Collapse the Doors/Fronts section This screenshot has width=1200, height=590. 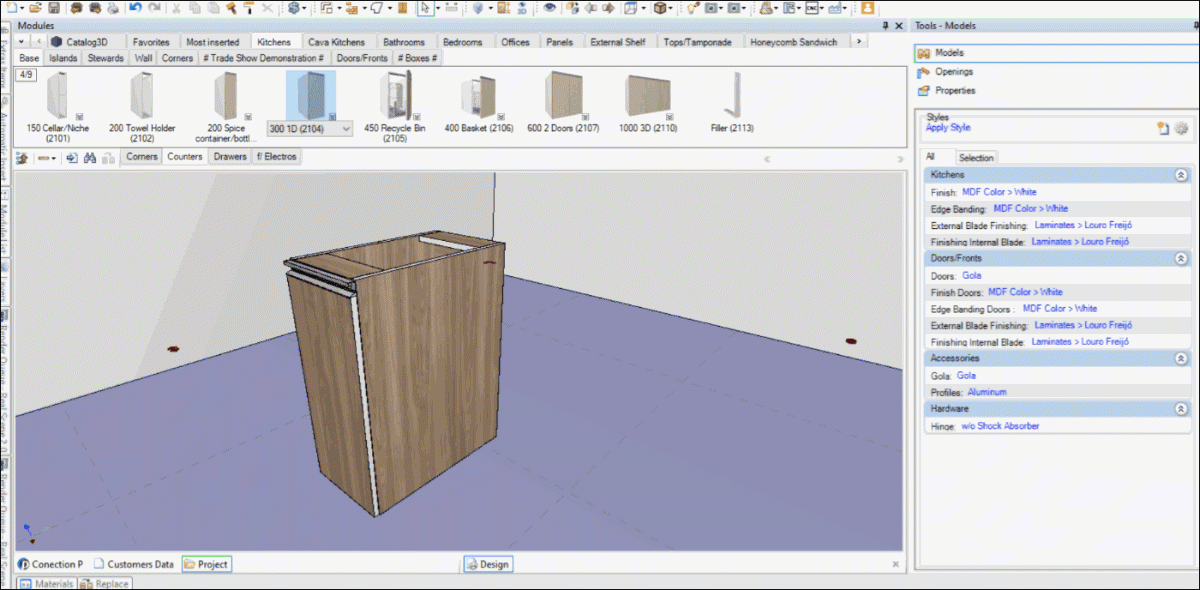point(1181,258)
